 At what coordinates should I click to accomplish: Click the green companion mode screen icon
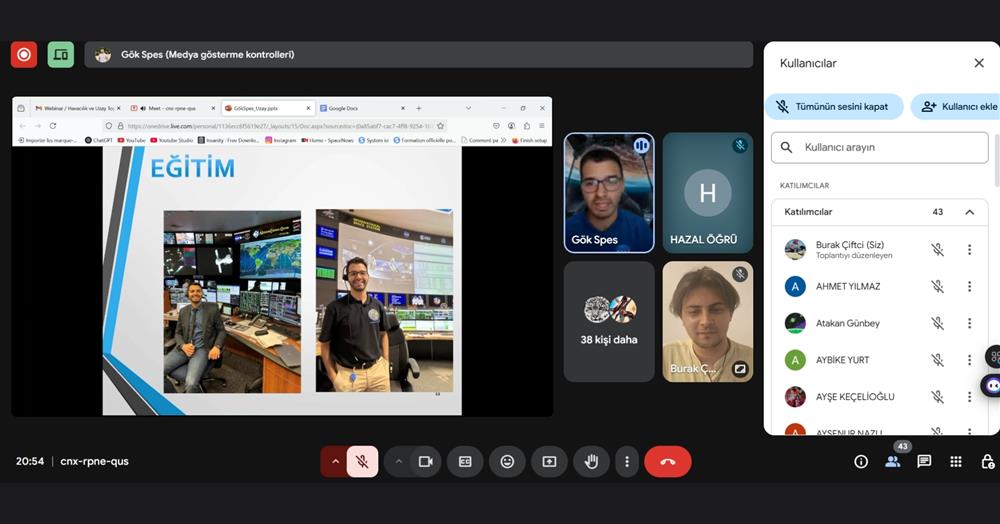pyautogui.click(x=61, y=55)
